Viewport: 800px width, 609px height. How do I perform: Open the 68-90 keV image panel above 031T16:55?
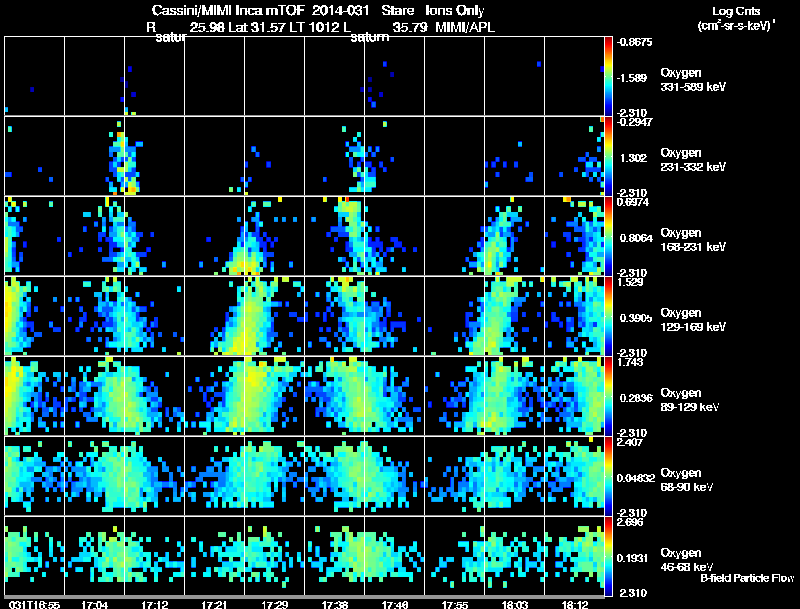point(34,476)
